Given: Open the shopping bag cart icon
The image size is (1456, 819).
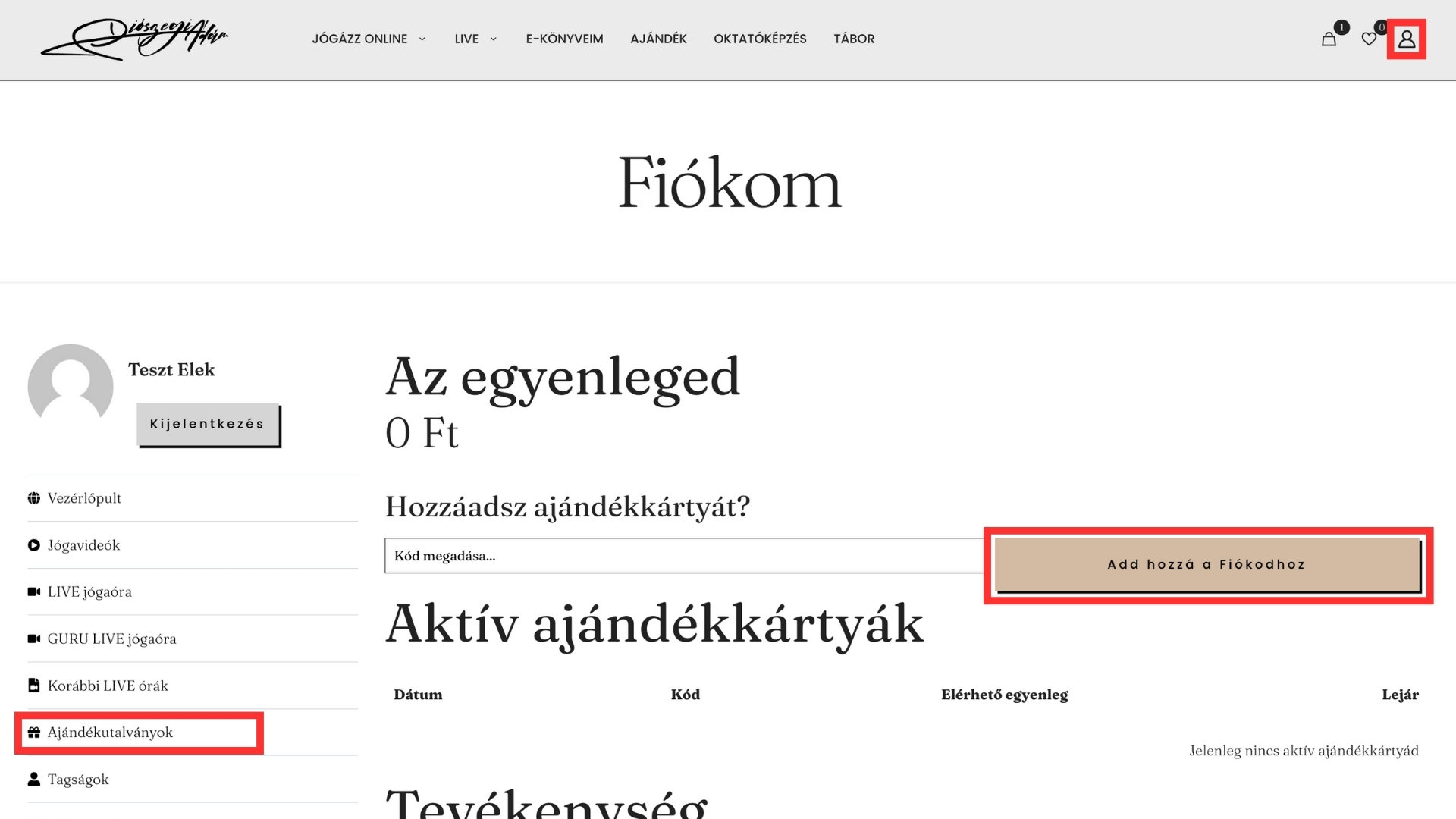Looking at the screenshot, I should point(1329,39).
